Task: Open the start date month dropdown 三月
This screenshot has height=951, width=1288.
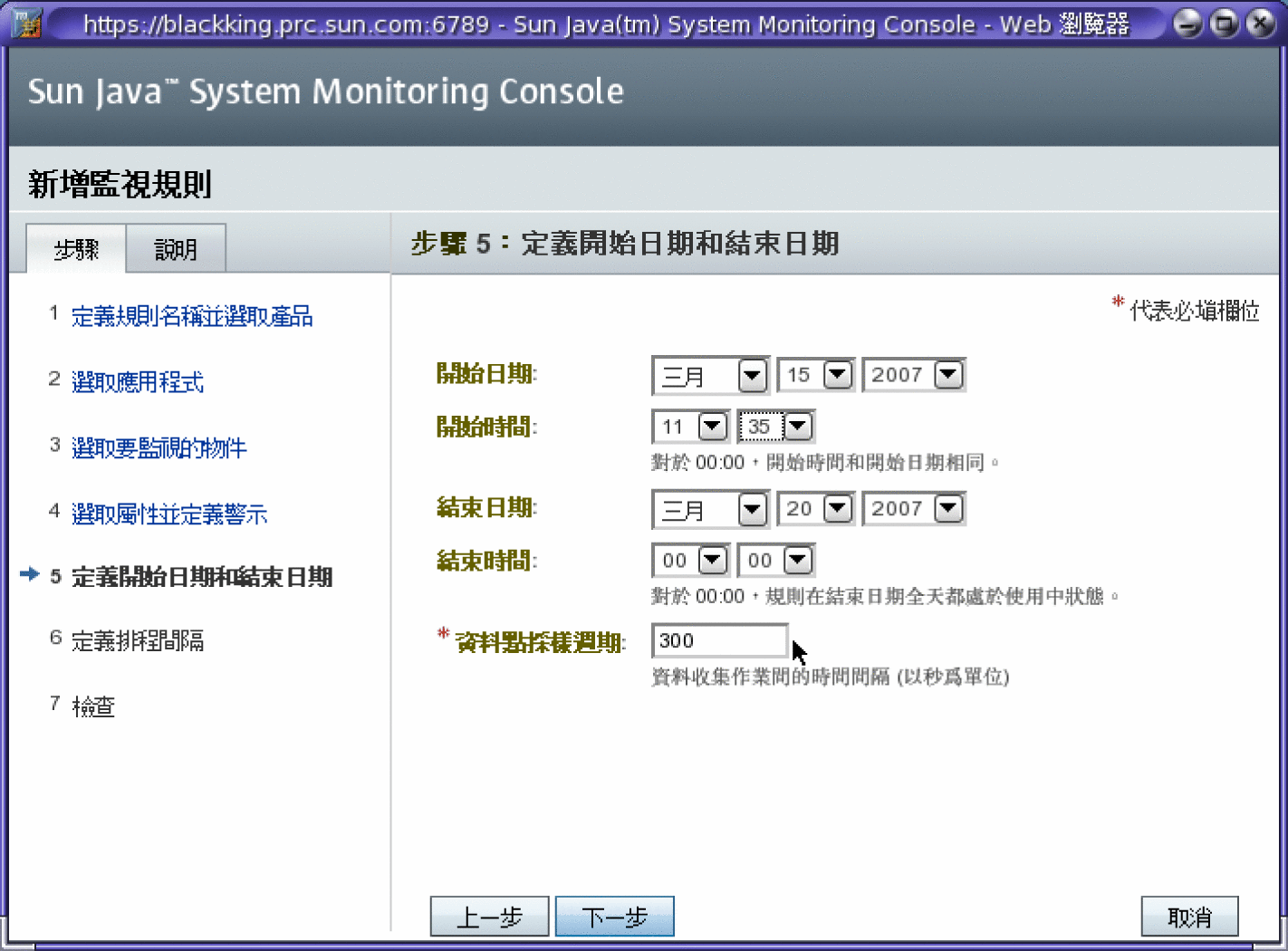Action: (710, 375)
